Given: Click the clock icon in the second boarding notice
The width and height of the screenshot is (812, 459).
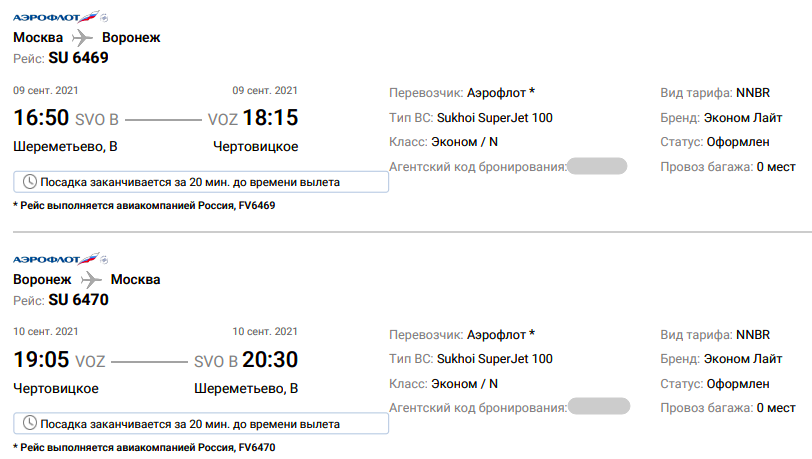Looking at the screenshot, I should (30, 423).
